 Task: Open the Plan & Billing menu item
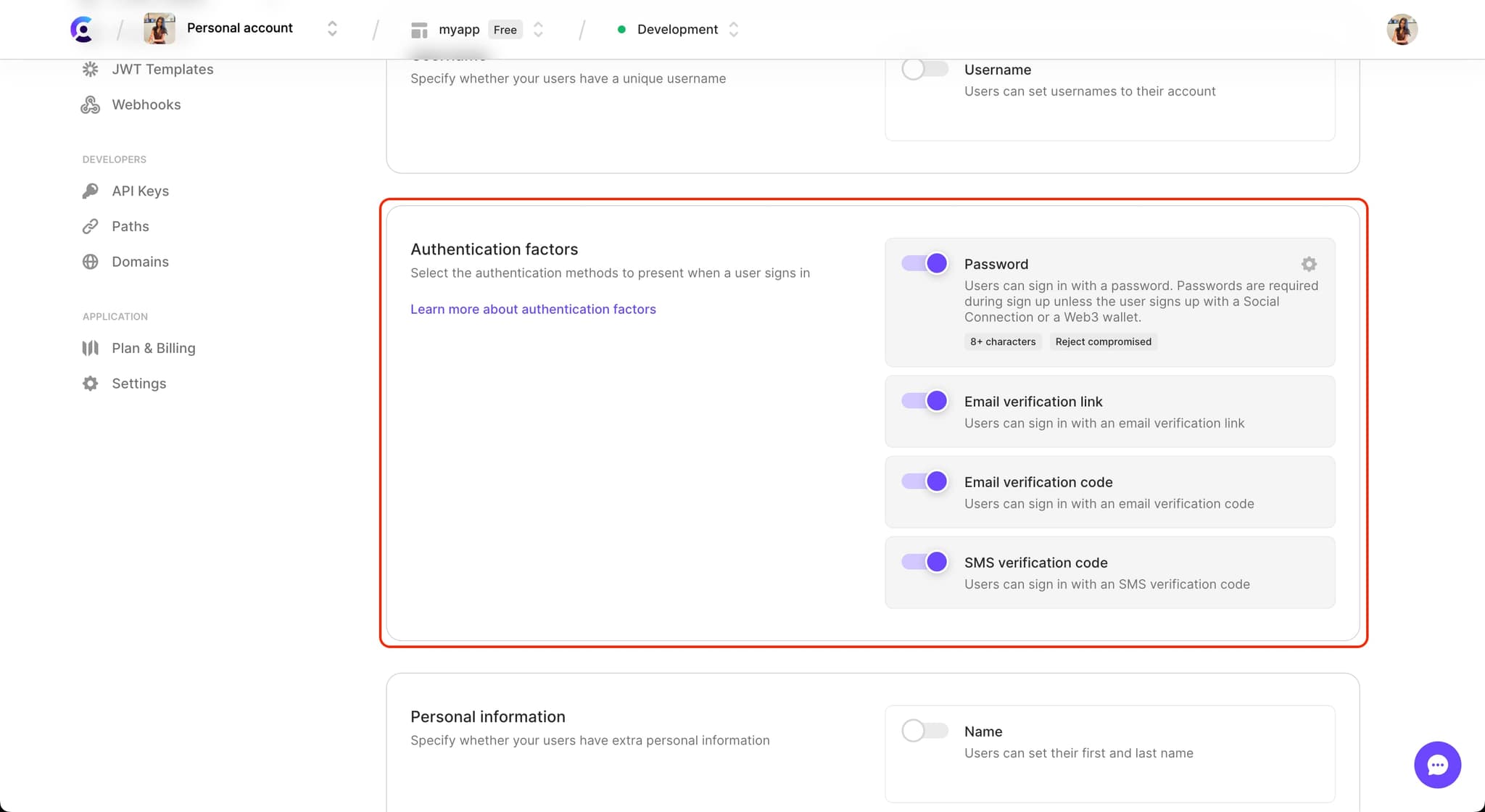pos(153,347)
